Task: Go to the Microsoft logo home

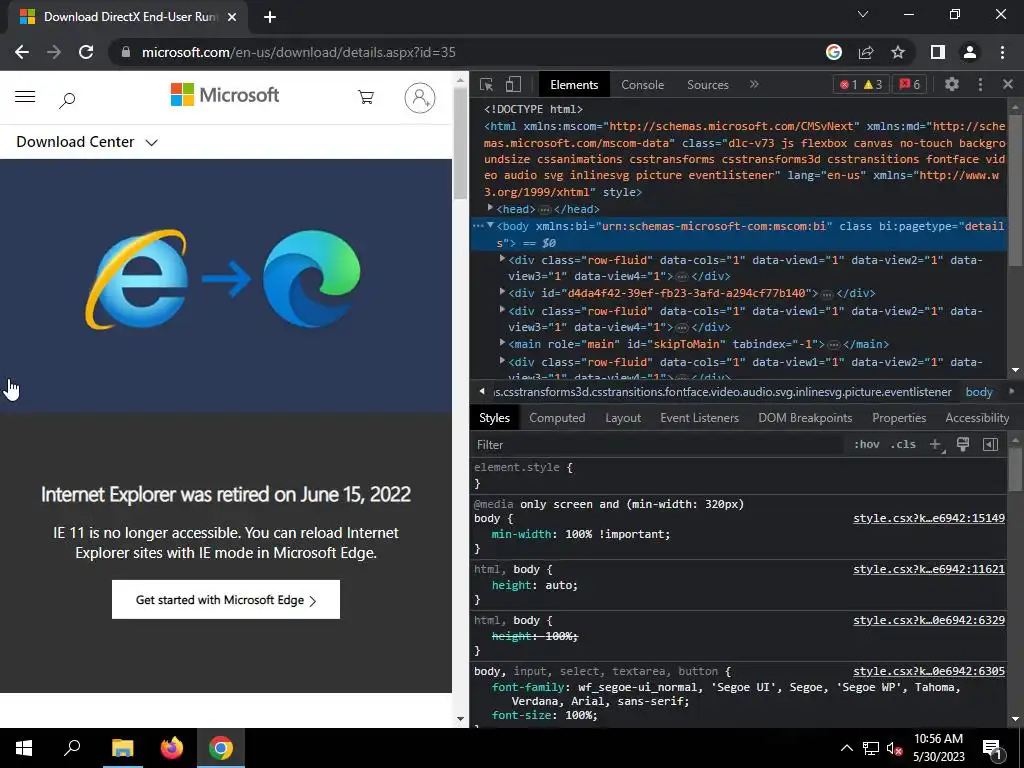Action: tap(225, 95)
